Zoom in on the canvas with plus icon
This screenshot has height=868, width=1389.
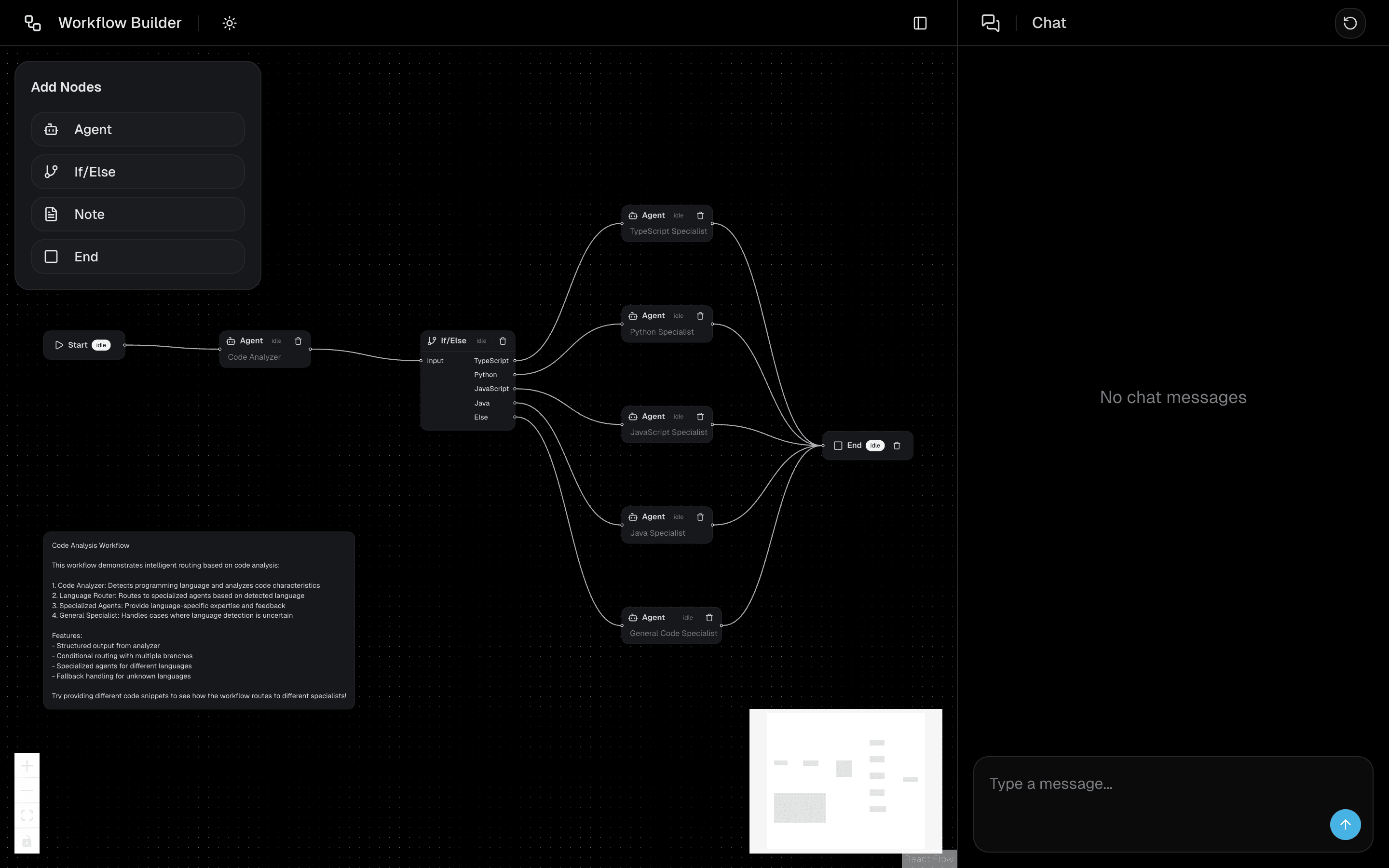pyautogui.click(x=27, y=765)
